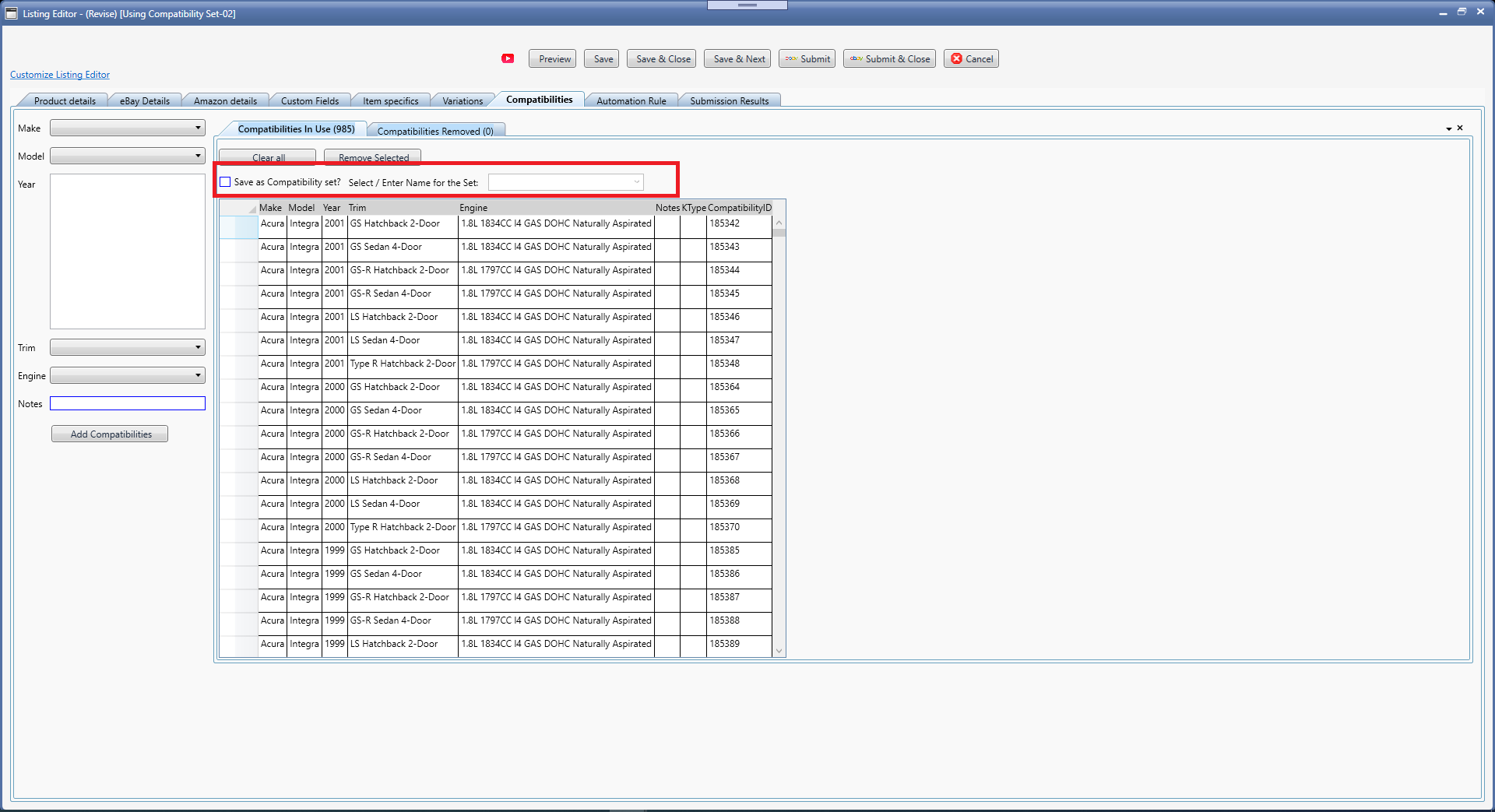Click Engine cell in row 185367
The width and height of the screenshot is (1495, 812).
click(556, 460)
